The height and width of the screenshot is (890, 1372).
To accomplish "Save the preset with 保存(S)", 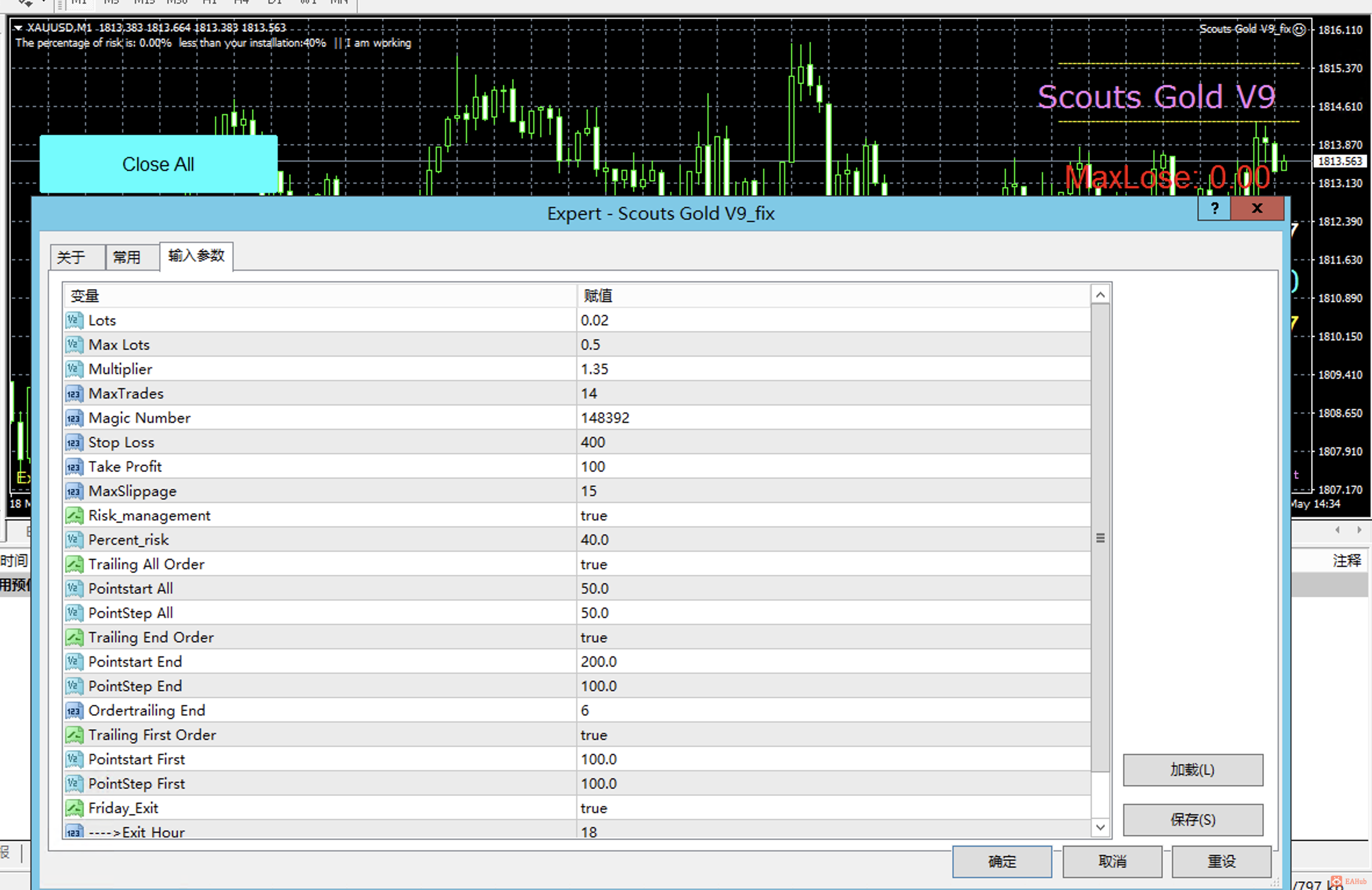I will coord(1193,820).
